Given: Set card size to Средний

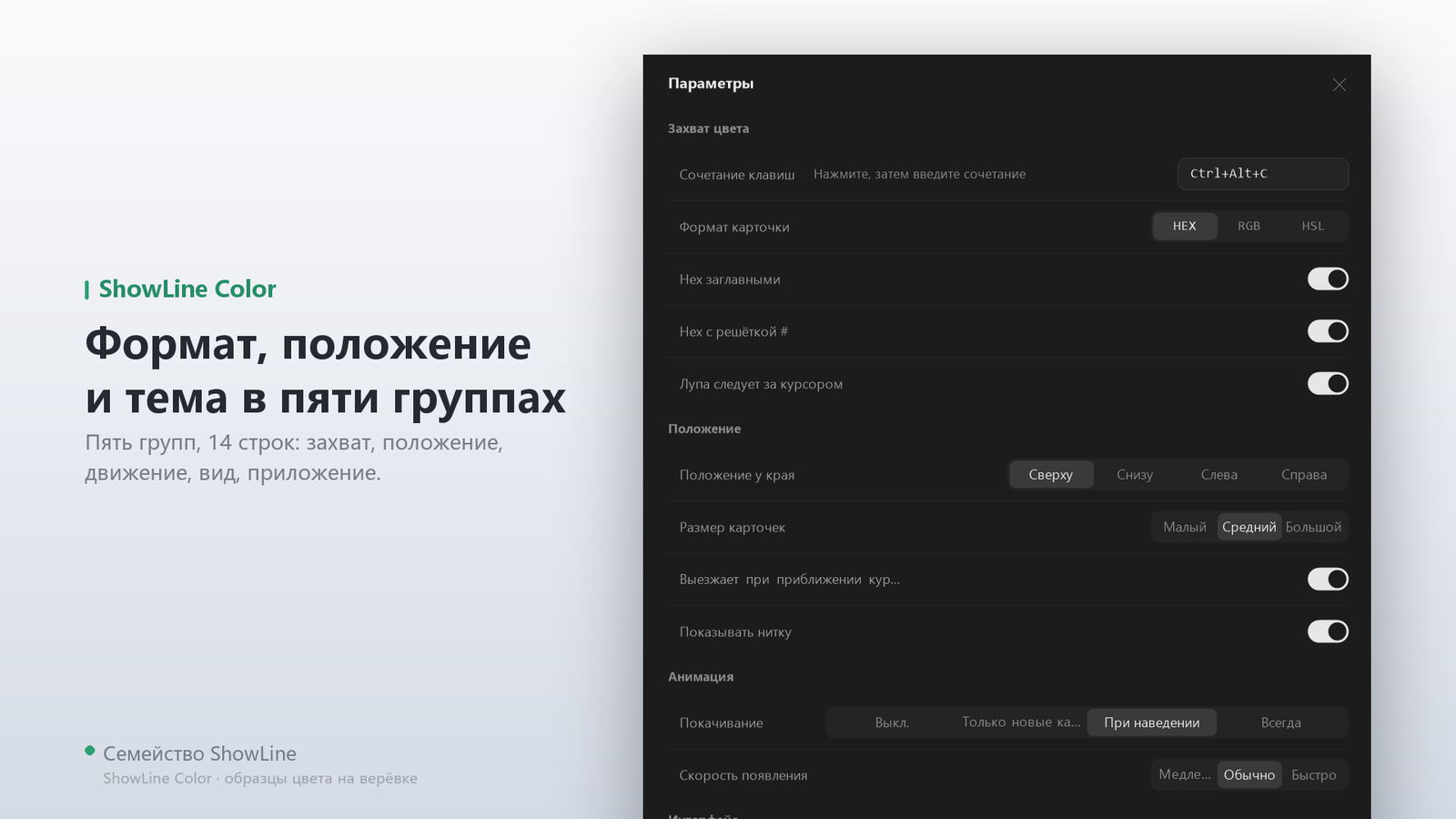Looking at the screenshot, I should point(1249,527).
